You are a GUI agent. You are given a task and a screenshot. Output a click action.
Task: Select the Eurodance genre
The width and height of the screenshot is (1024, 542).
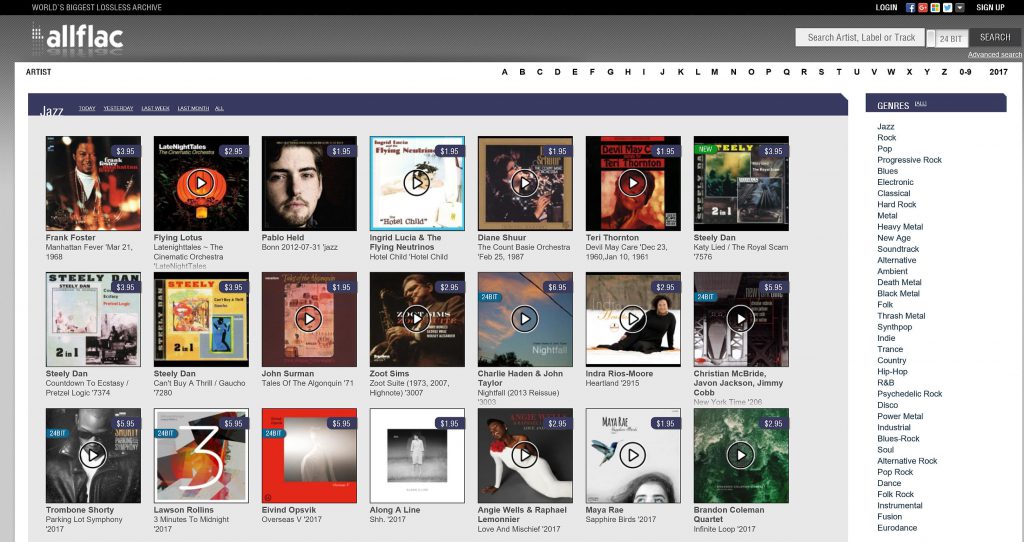[x=897, y=528]
